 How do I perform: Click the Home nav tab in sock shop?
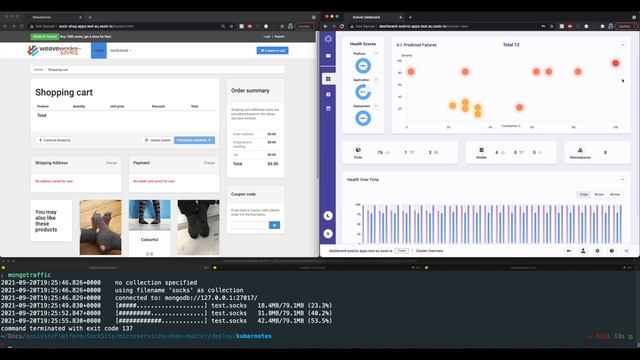point(99,51)
